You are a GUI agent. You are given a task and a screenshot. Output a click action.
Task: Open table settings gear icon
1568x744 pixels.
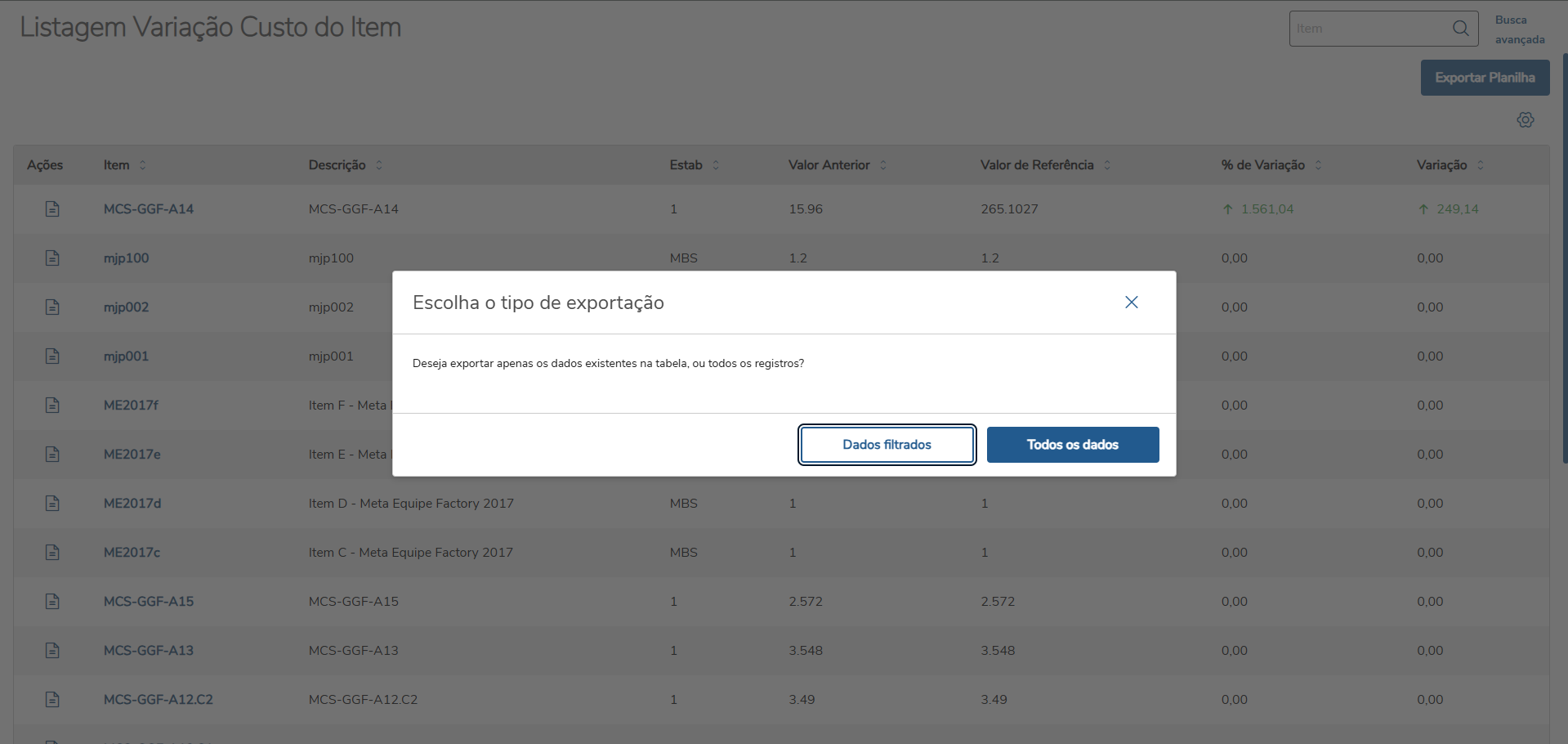click(1525, 120)
